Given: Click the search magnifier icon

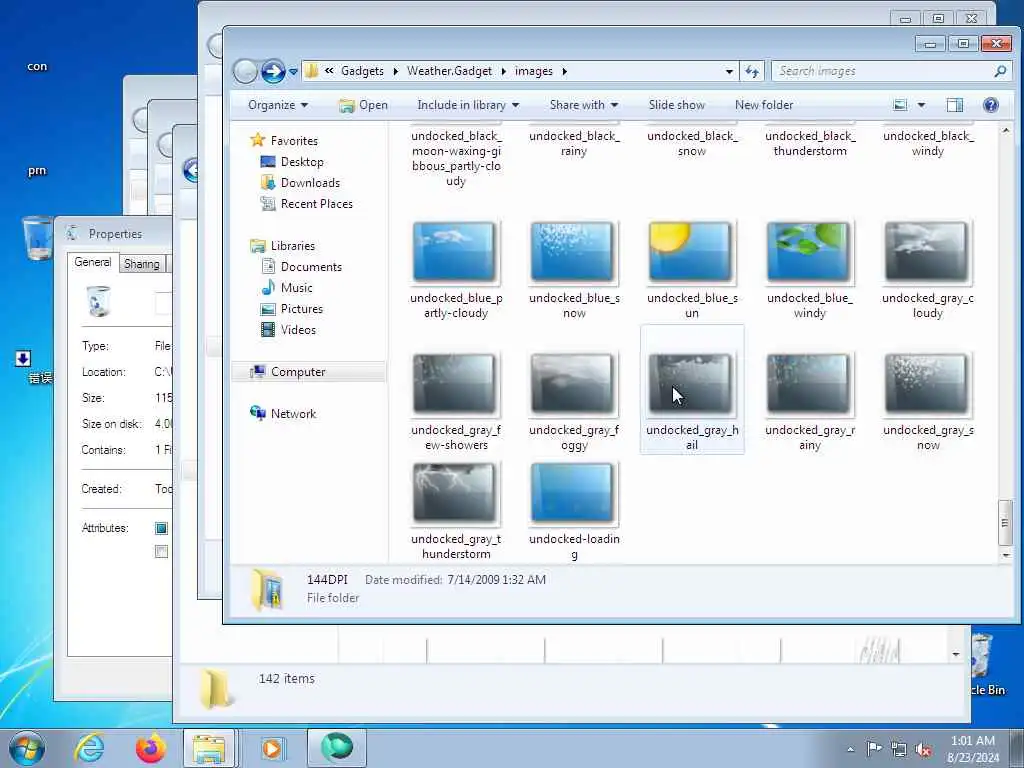Looking at the screenshot, I should point(1000,71).
